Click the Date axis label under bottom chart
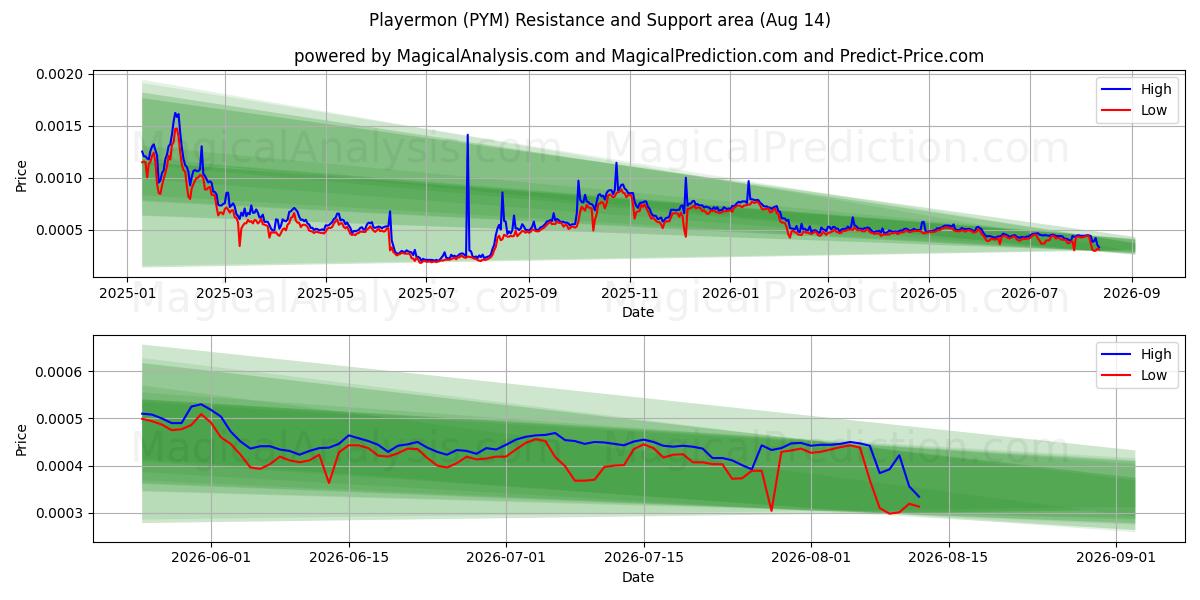The height and width of the screenshot is (600, 1200). coord(638,578)
